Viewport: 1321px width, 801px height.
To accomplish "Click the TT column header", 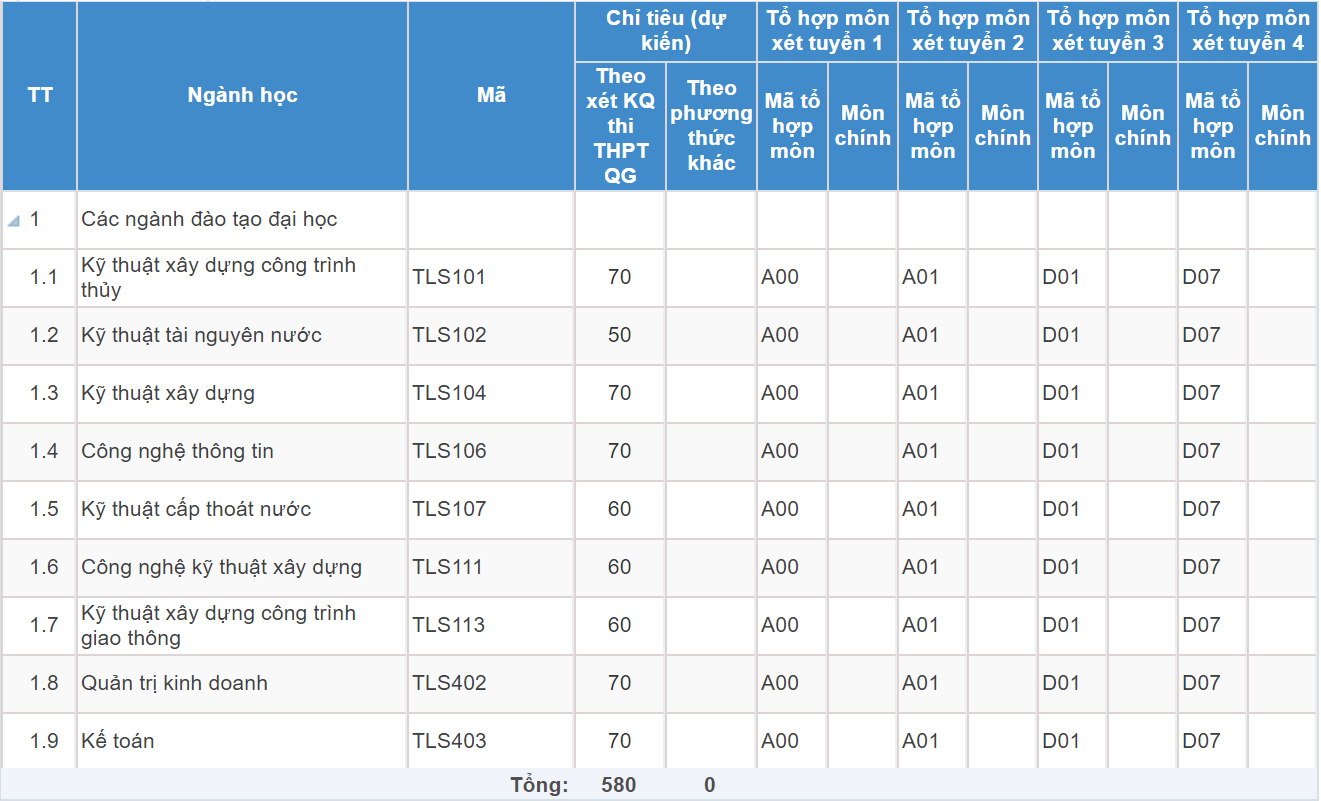I will point(40,96).
